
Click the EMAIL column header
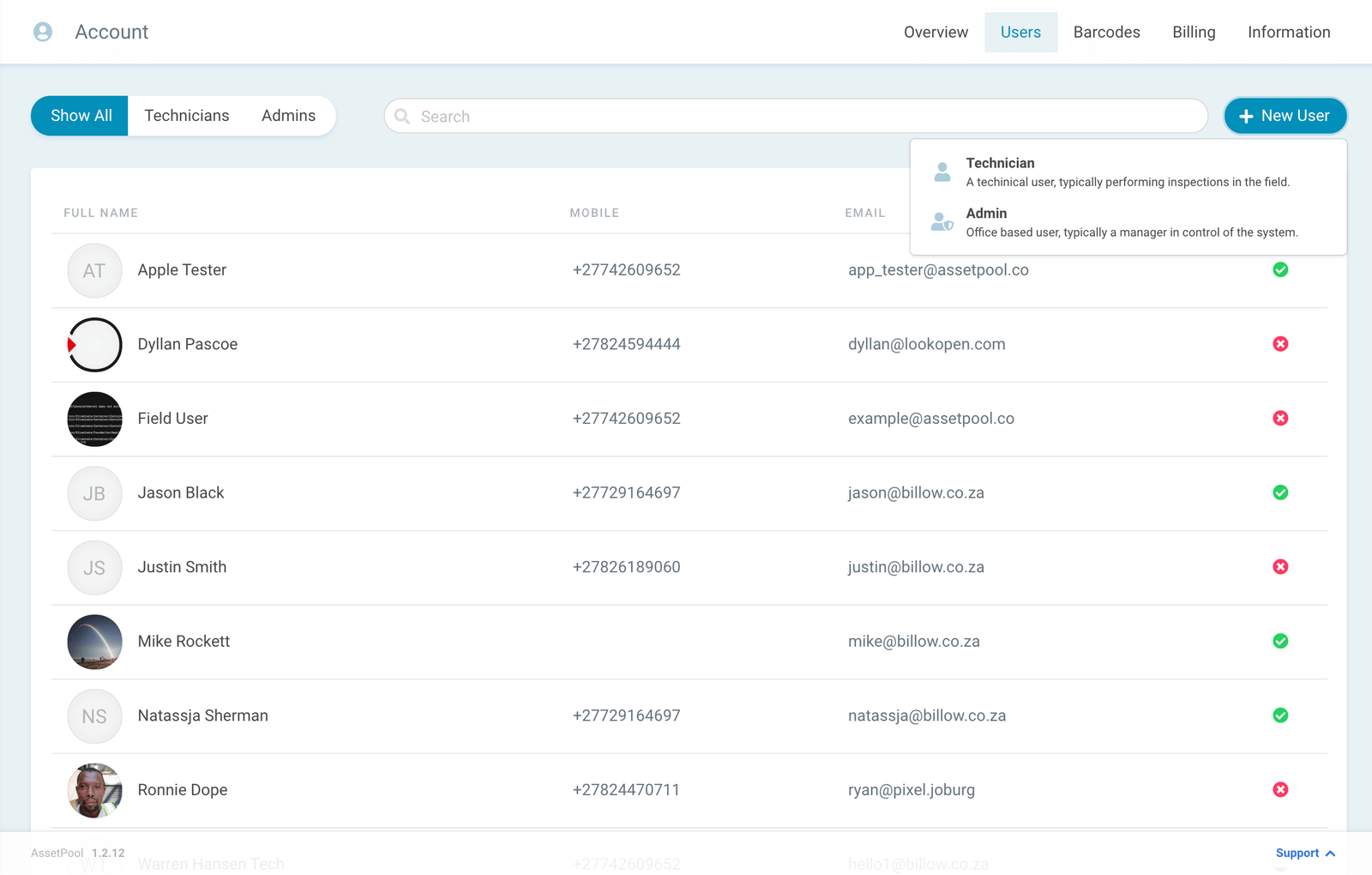(x=864, y=213)
